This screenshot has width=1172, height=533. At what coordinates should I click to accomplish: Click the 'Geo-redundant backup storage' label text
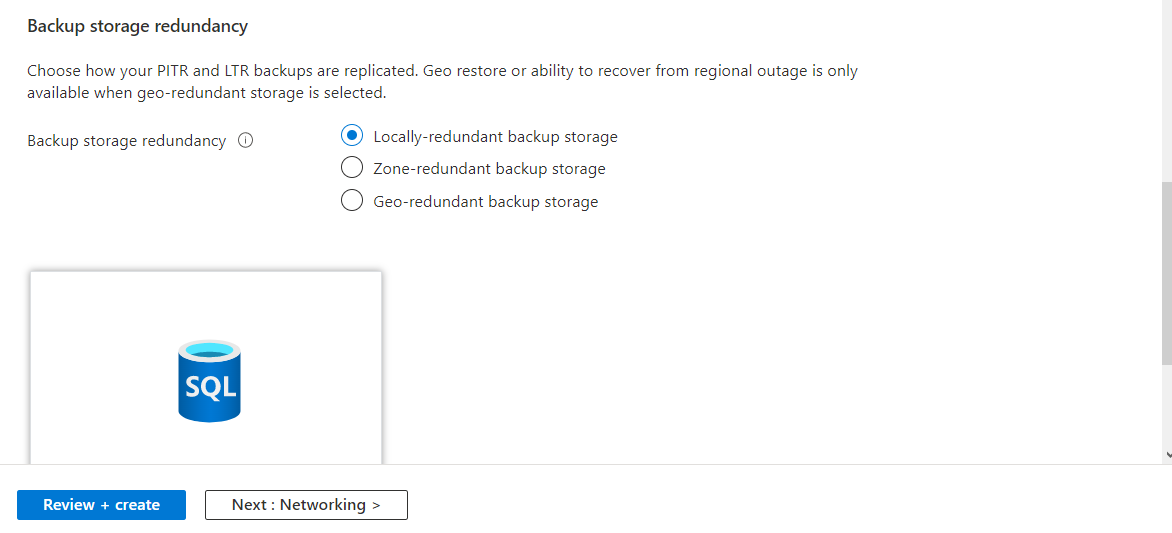[x=486, y=202]
